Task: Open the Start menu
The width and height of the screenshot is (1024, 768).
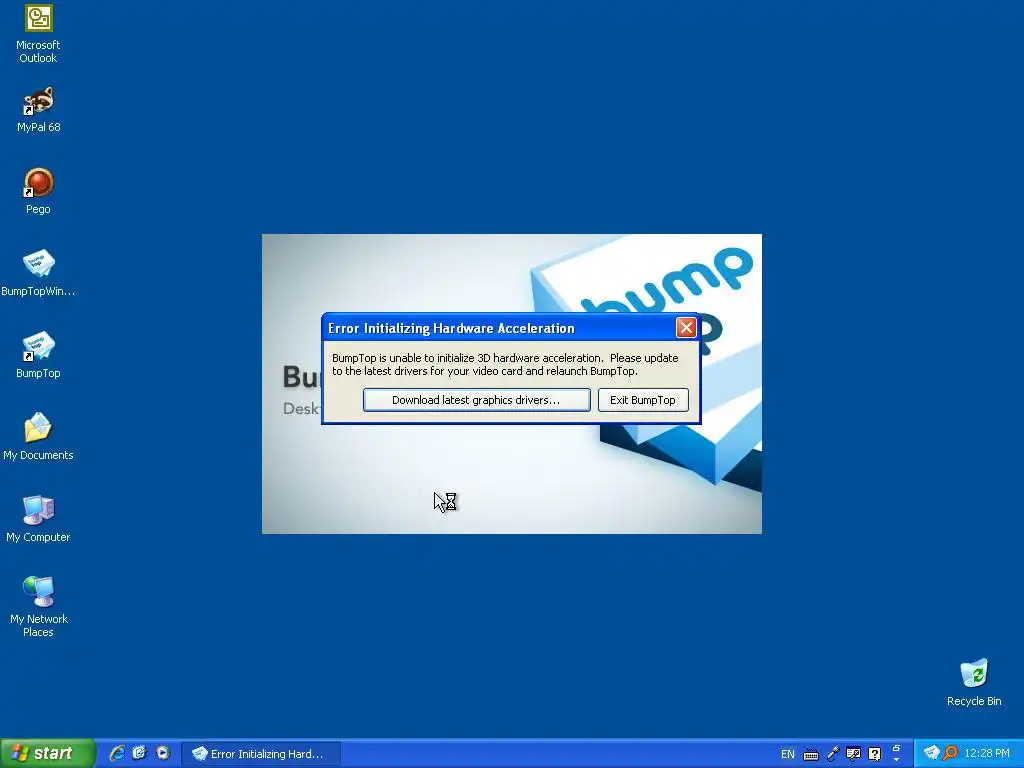Action: (x=48, y=753)
